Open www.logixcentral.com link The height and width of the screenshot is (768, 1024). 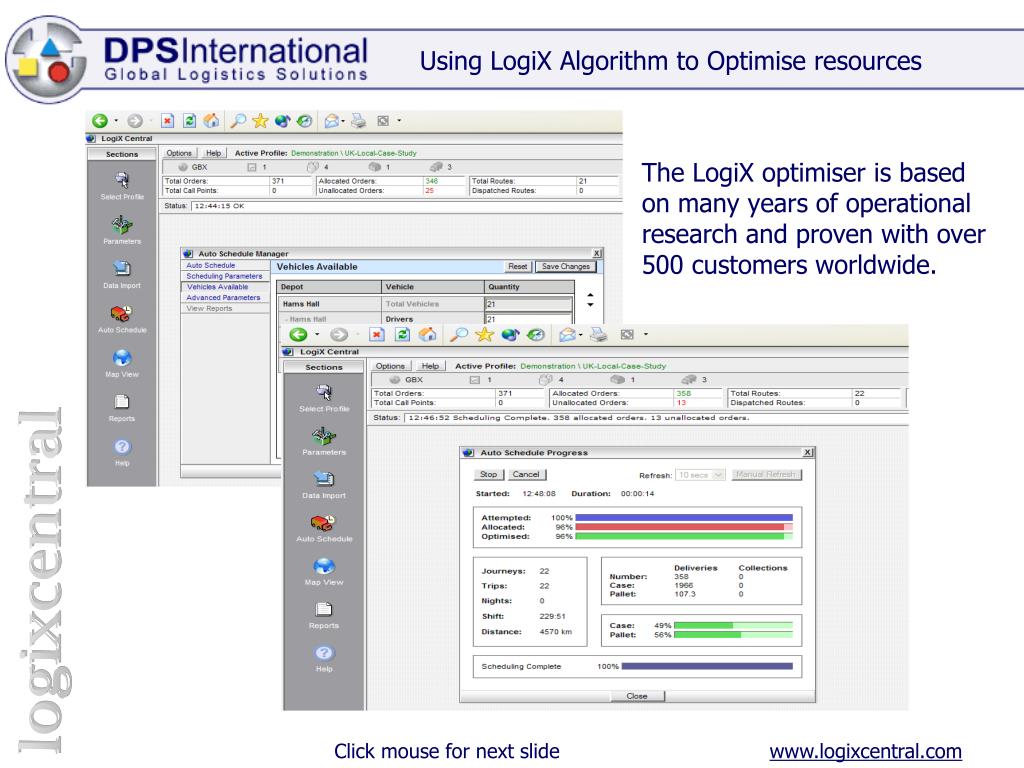[865, 751]
